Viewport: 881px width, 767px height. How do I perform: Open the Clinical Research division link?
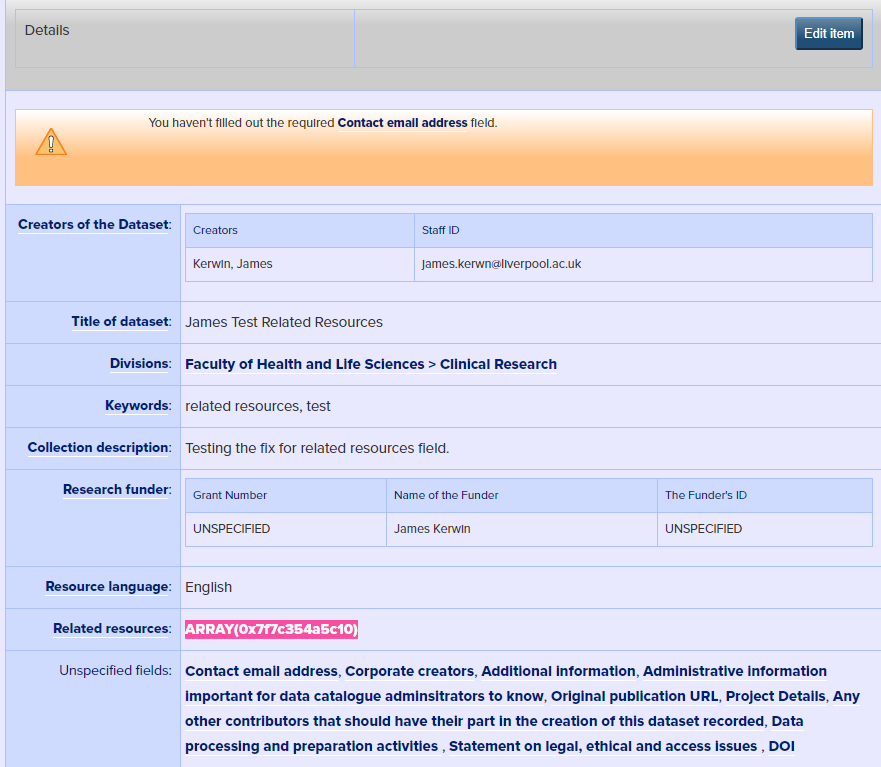click(498, 364)
